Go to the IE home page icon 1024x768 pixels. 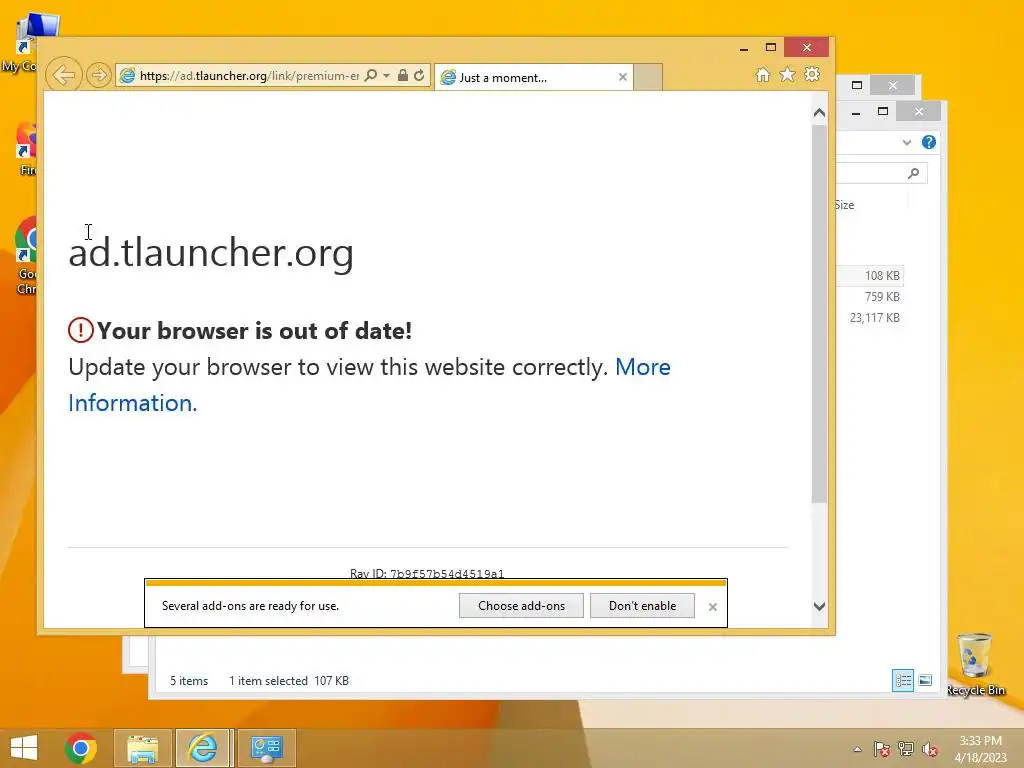coord(763,74)
